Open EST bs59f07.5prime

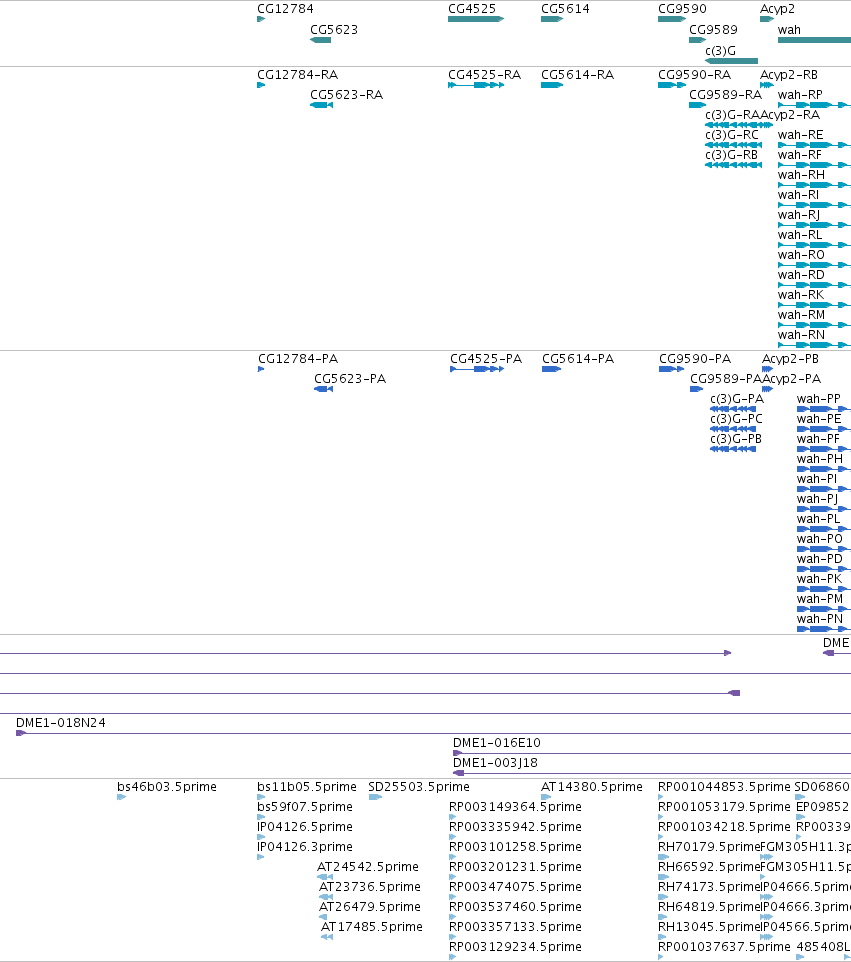(305, 806)
